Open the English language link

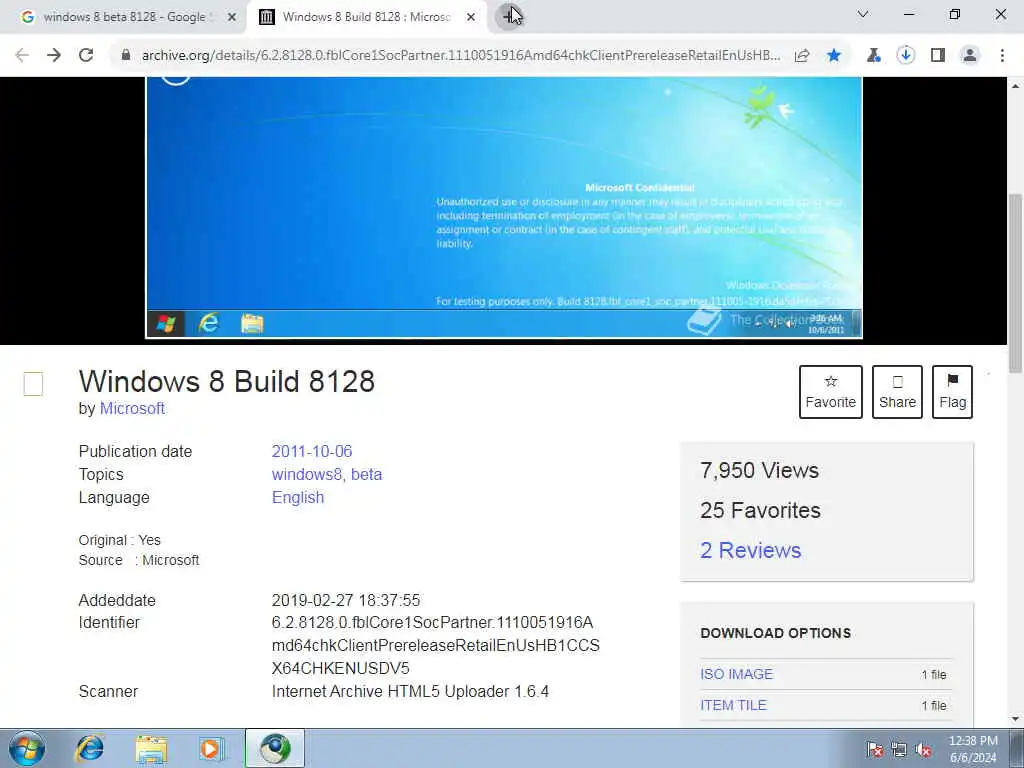point(298,497)
